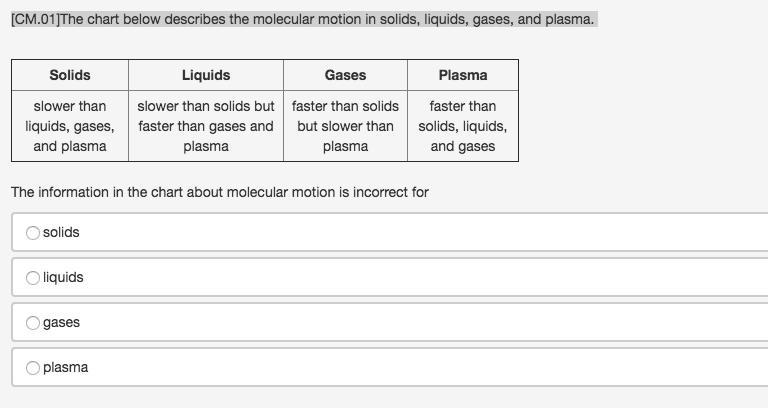Select the radio circle beside liquids answer
This screenshot has height=408, width=768.
coord(33,277)
